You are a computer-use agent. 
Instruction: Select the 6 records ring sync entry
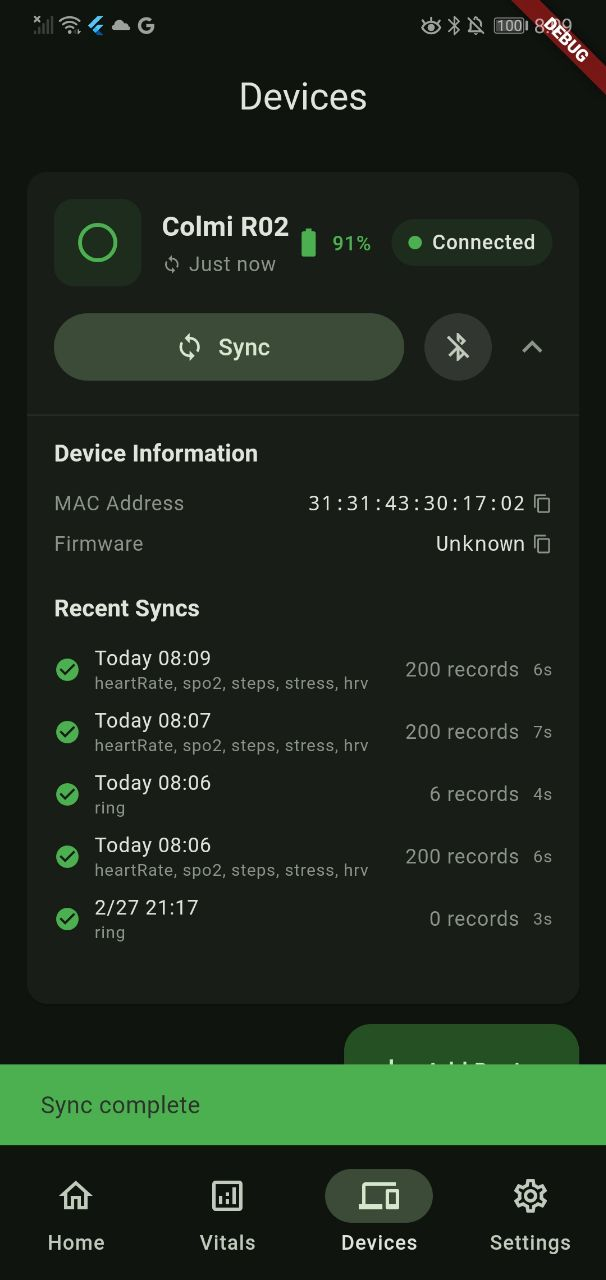(x=300, y=794)
